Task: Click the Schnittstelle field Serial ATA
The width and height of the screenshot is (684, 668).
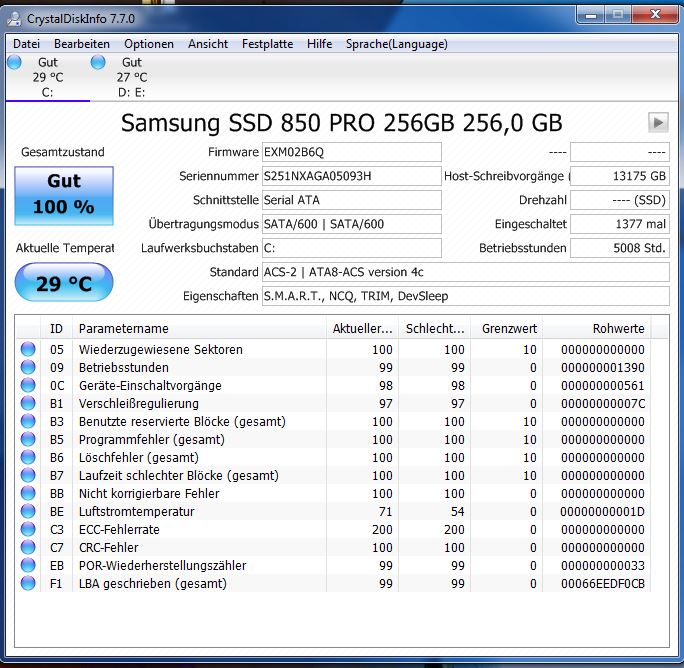Action: pyautogui.click(x=352, y=200)
